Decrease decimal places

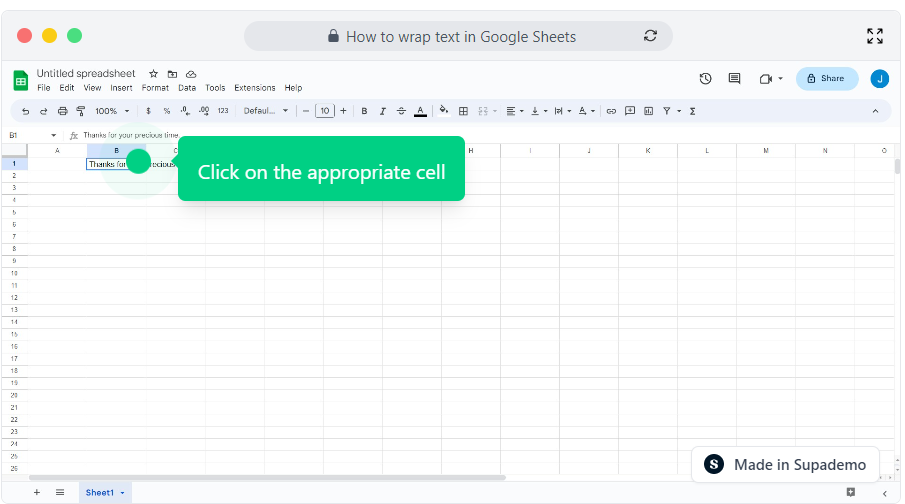click(185, 111)
